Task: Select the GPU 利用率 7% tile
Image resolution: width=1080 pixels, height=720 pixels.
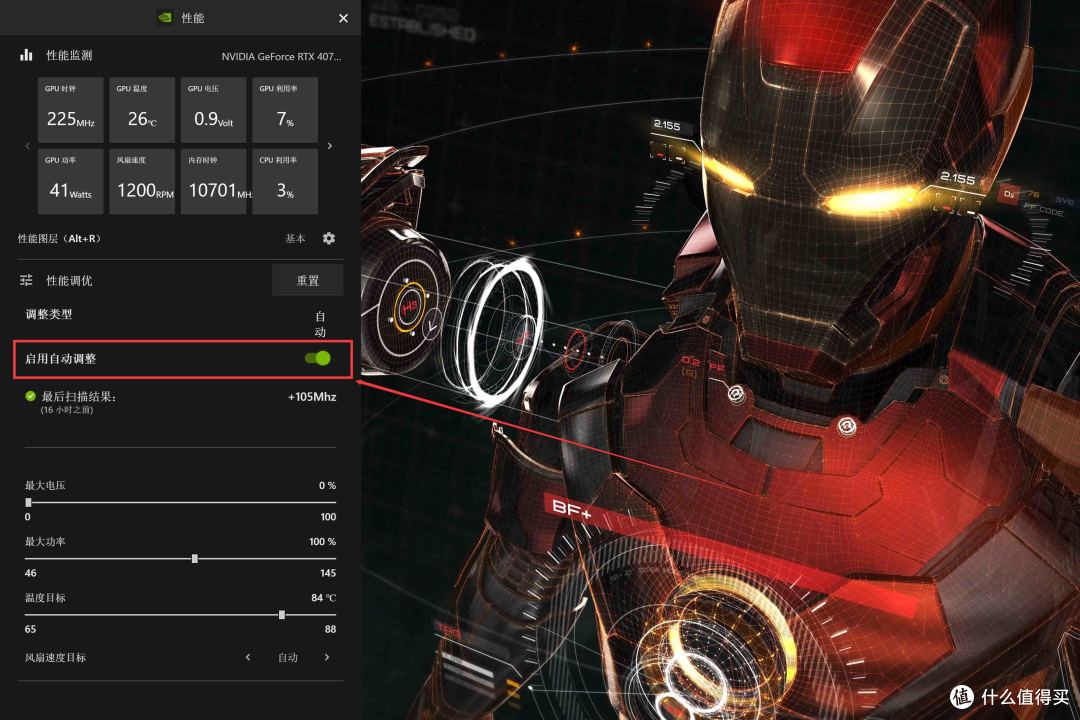Action: [285, 110]
